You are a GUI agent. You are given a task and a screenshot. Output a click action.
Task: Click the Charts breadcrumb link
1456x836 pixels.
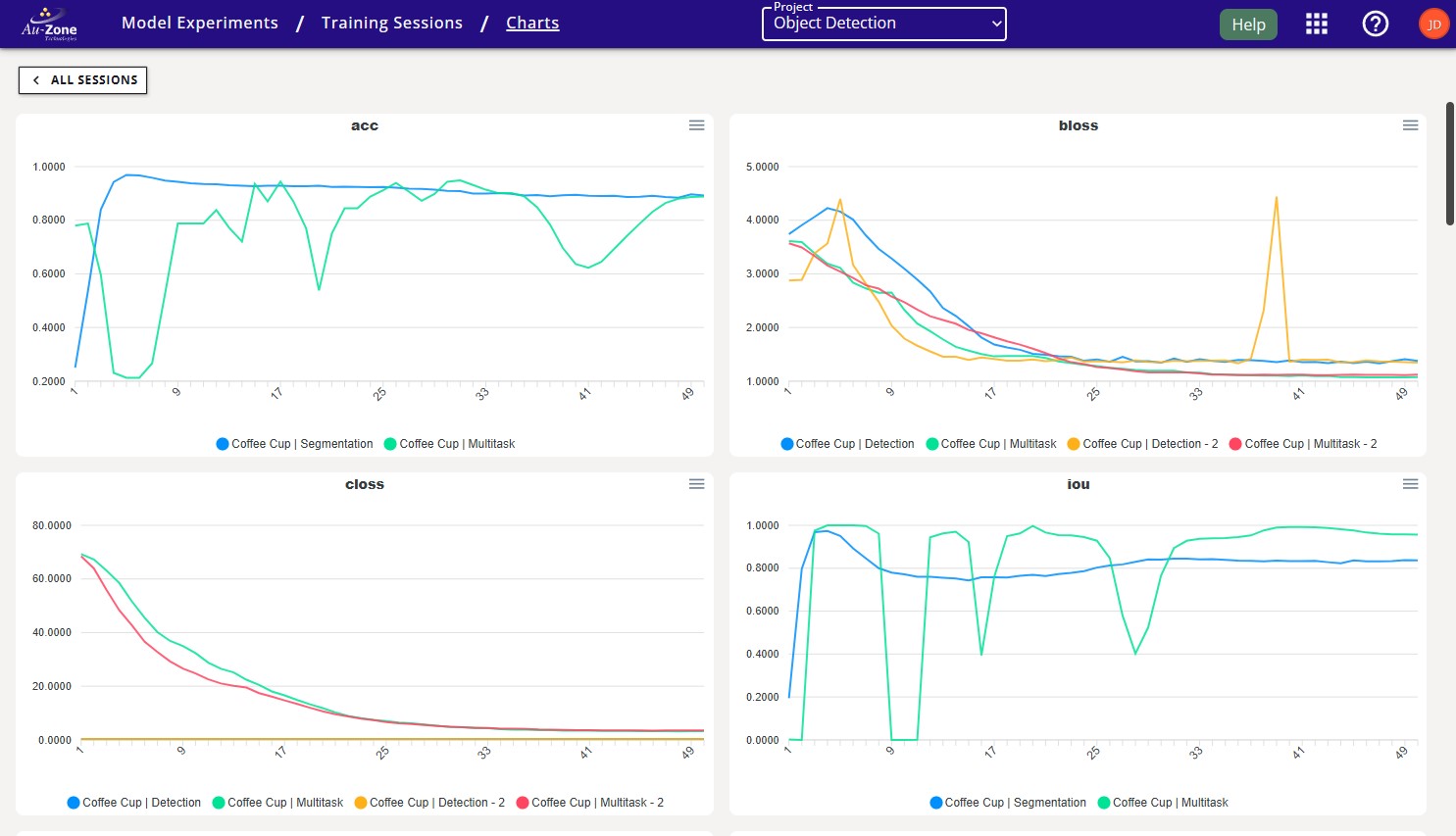point(532,23)
